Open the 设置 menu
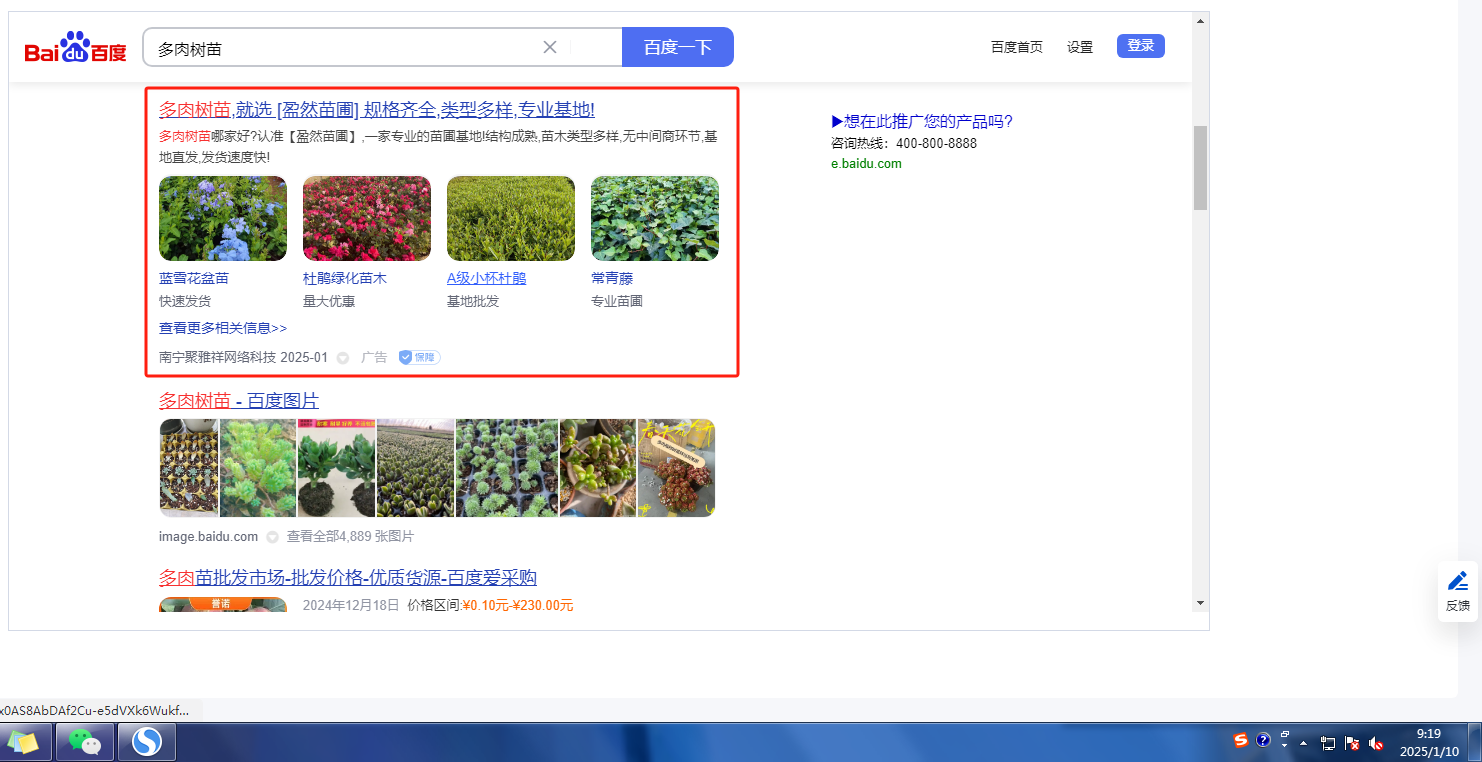Viewport: 1482px width, 762px height. [x=1080, y=47]
